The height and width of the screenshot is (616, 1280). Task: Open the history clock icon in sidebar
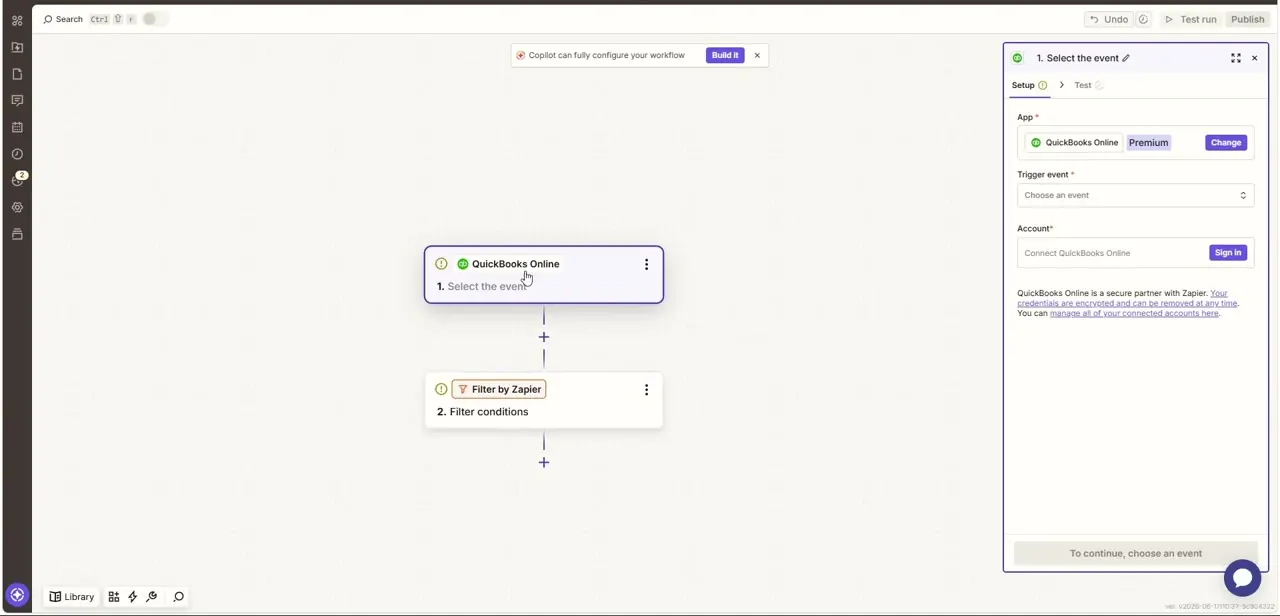click(x=17, y=154)
